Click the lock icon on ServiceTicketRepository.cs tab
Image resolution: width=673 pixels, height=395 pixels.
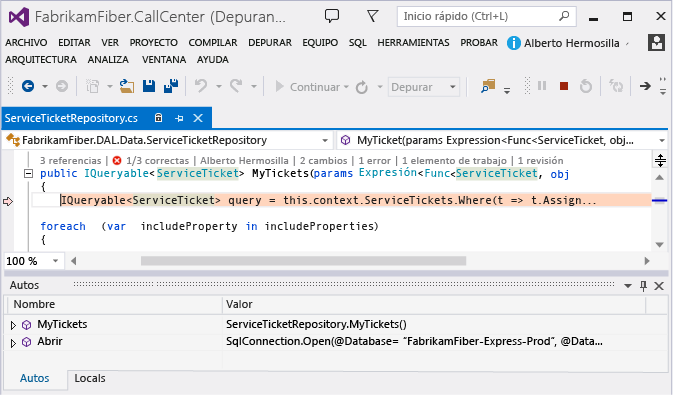click(x=158, y=118)
